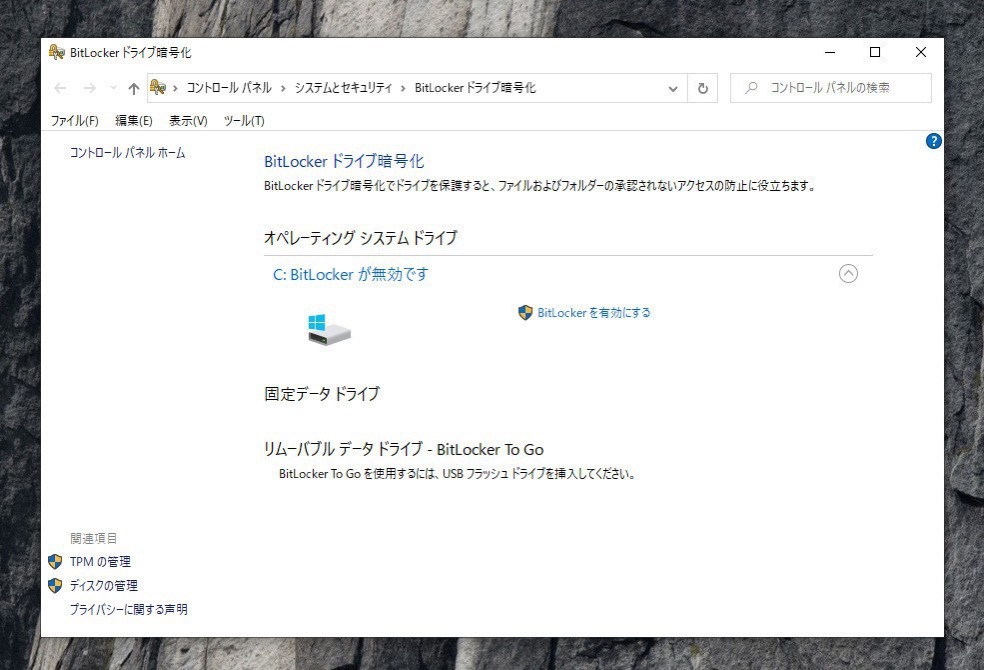The width and height of the screenshot is (984, 670).
Task: Click the Forward navigation arrow
Action: point(90,88)
